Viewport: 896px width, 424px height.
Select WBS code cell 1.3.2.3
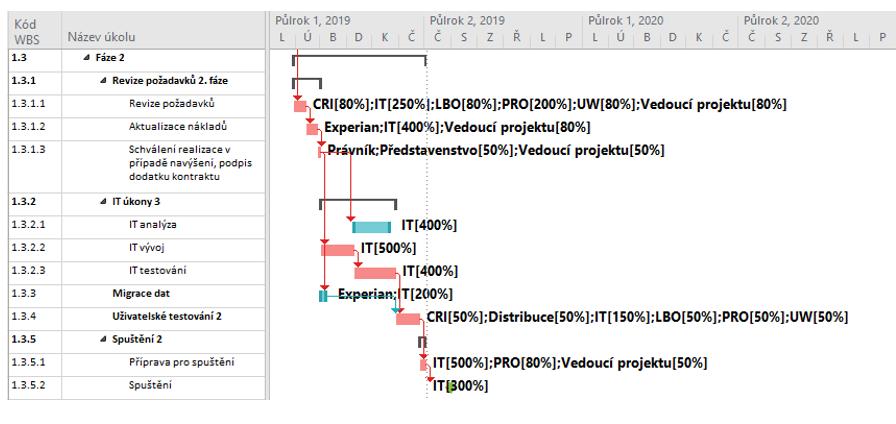tap(35, 271)
